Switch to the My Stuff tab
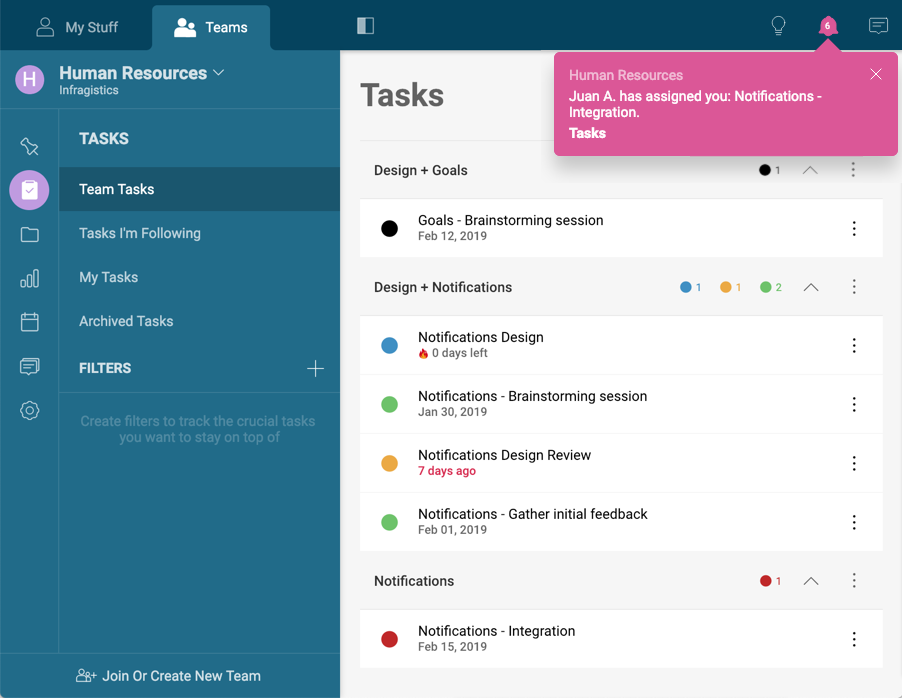The image size is (902, 698). pyautogui.click(x=76, y=27)
